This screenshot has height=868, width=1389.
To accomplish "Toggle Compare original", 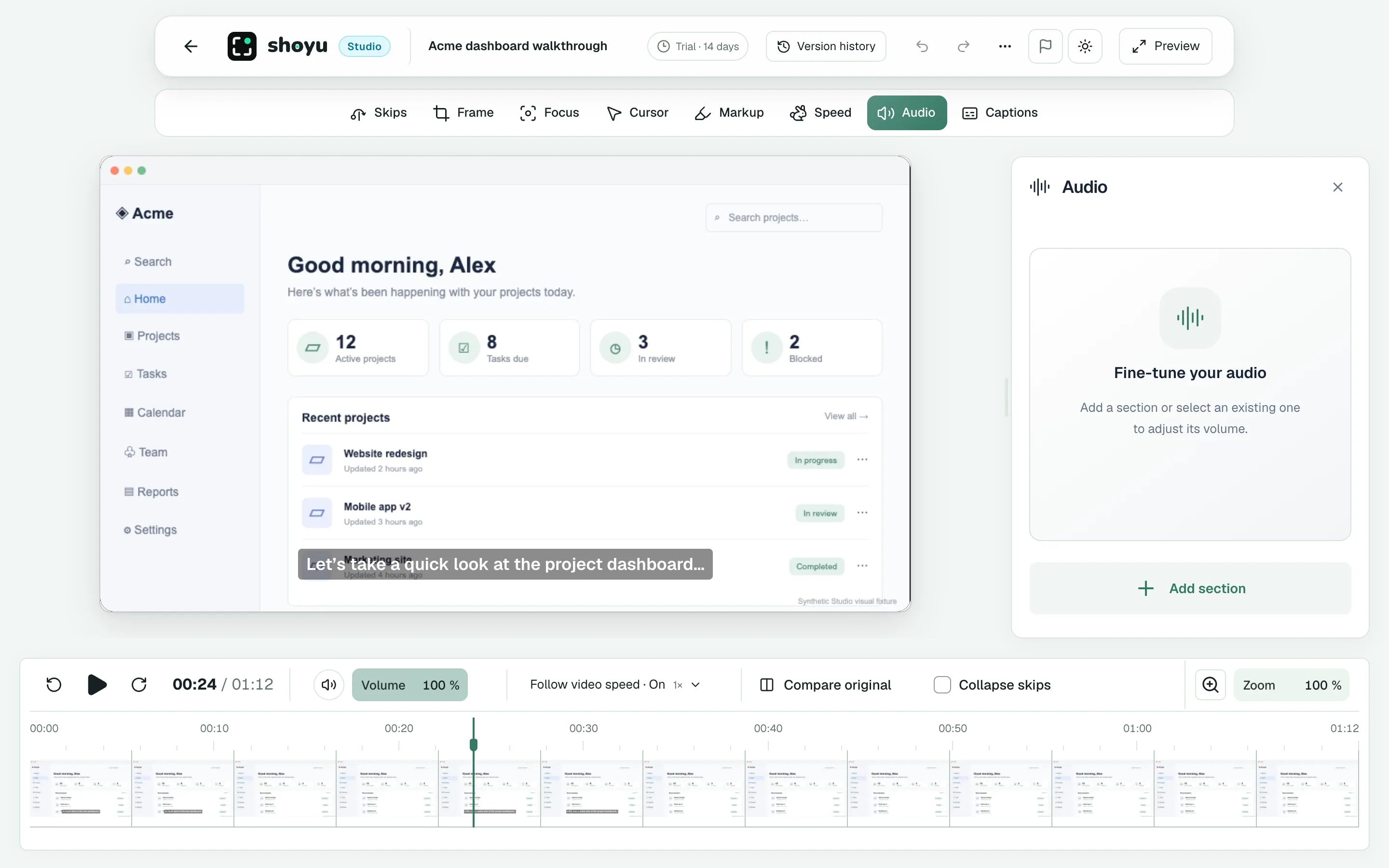I will 825,684.
